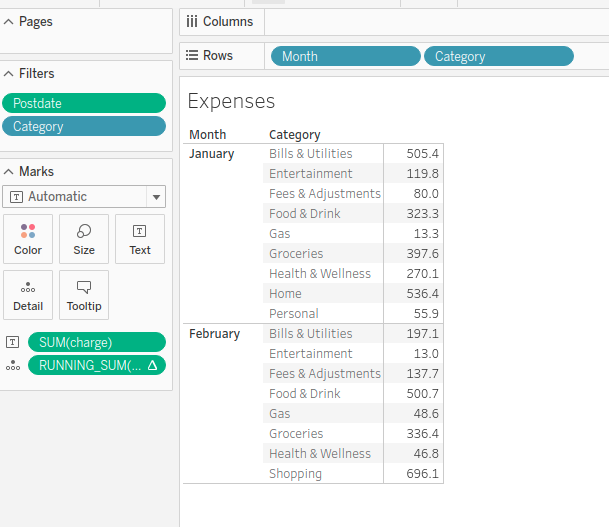
Task: Open the Color marks card
Action: (x=28, y=239)
